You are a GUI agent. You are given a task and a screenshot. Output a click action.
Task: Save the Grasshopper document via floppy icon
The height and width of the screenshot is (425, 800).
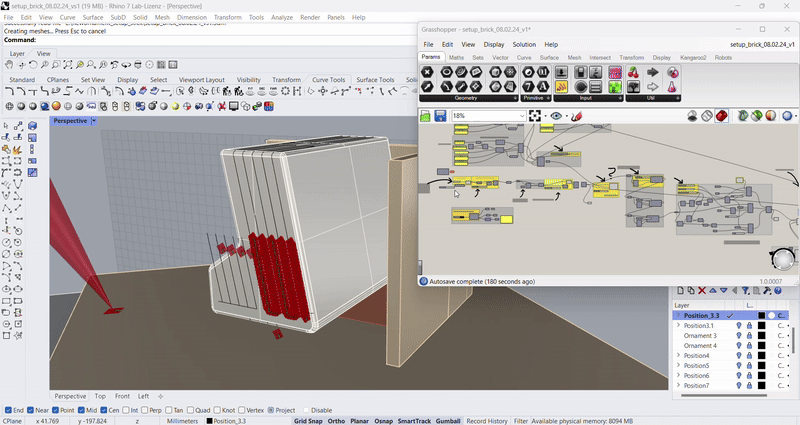coord(440,116)
